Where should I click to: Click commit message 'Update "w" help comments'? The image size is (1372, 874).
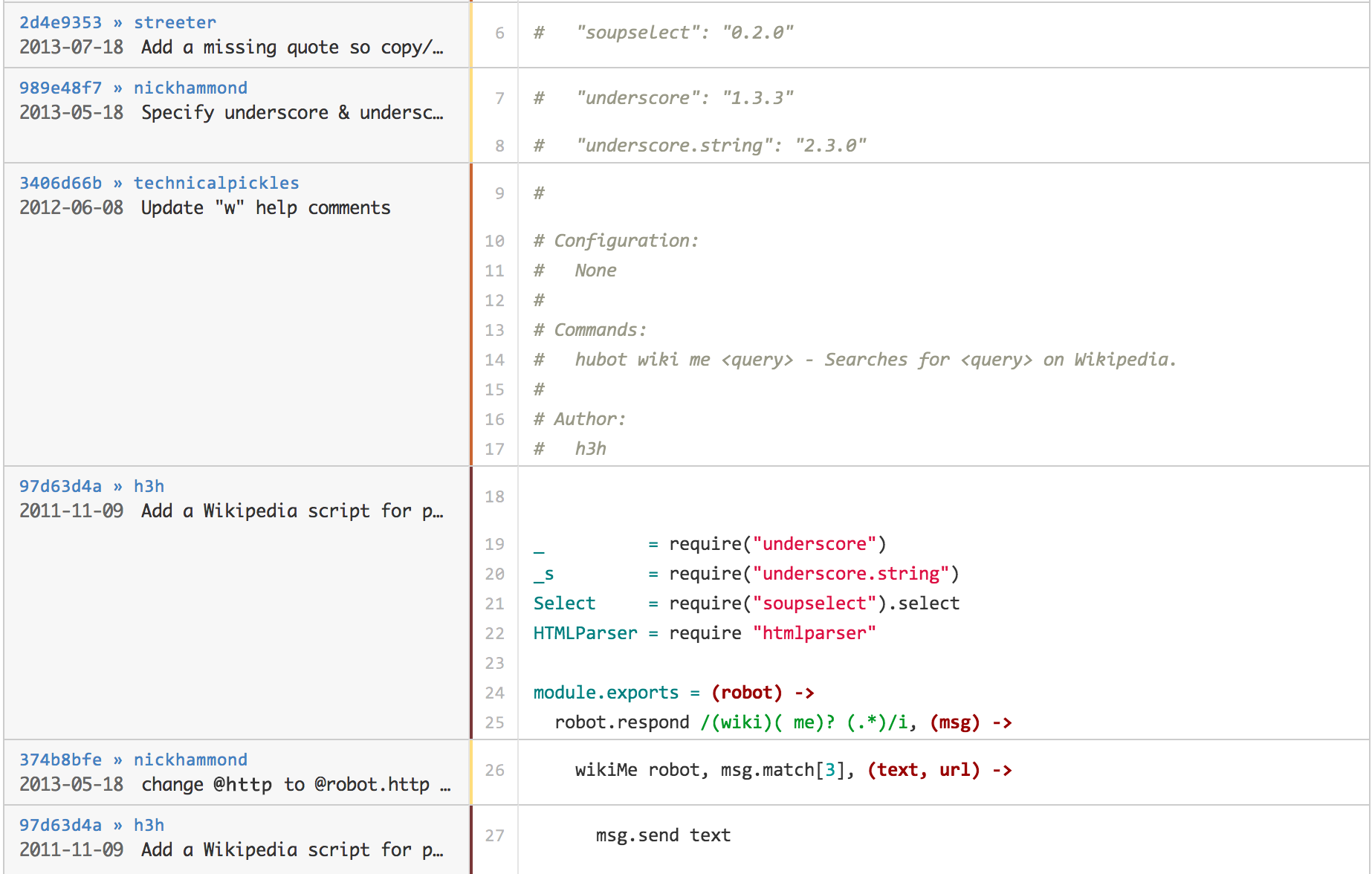coord(265,207)
